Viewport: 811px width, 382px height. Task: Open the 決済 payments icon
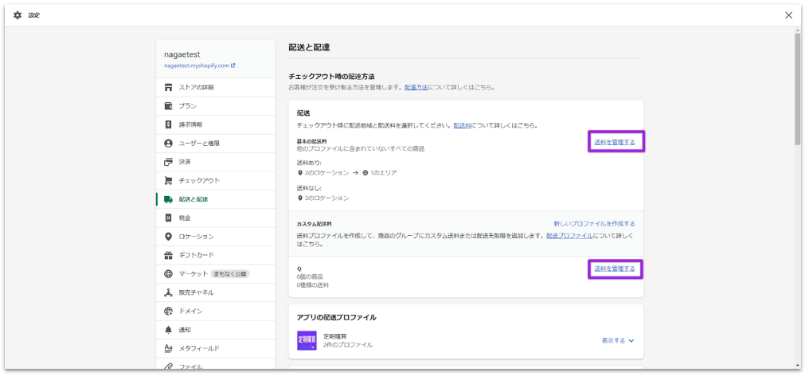pos(168,162)
